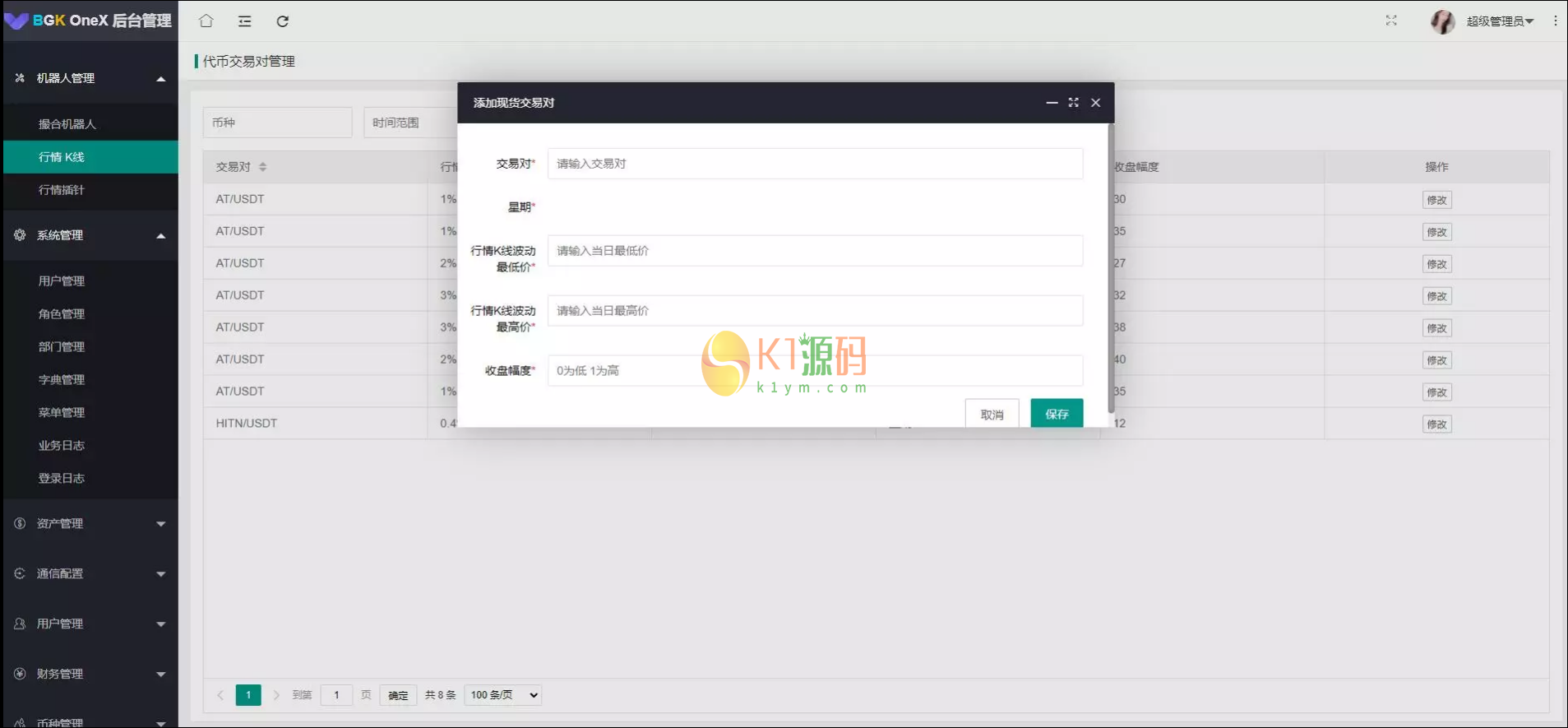Click the 系统管理 gear icon

[x=20, y=235]
